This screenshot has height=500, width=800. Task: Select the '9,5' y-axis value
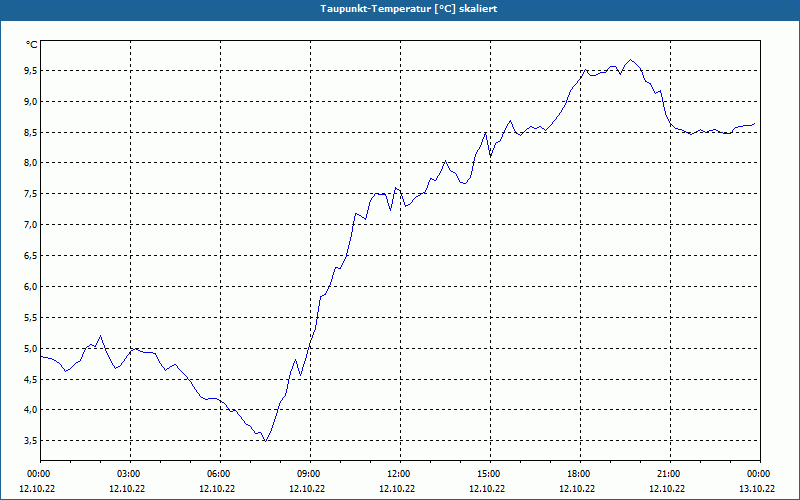[31, 70]
